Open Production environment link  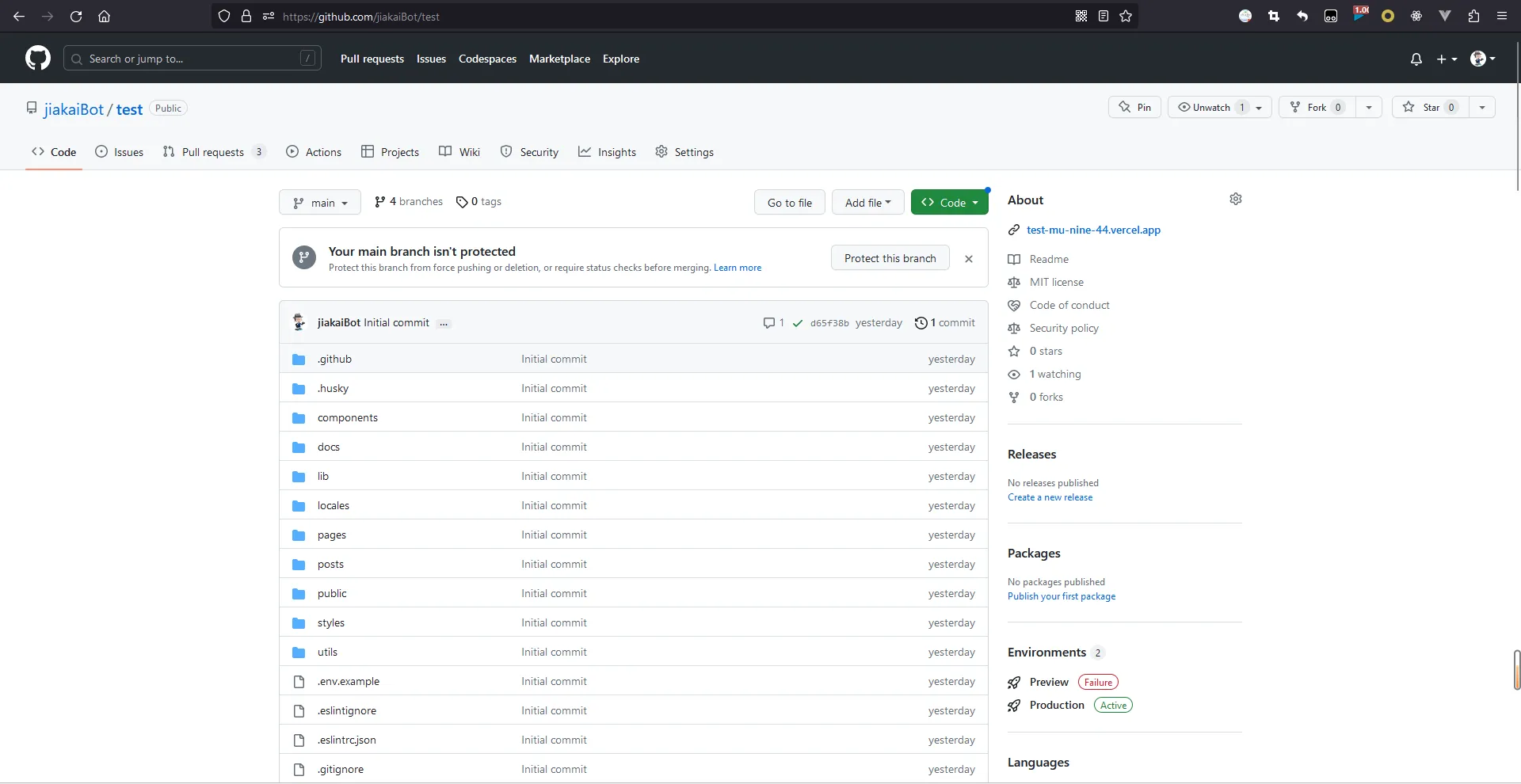click(1057, 706)
